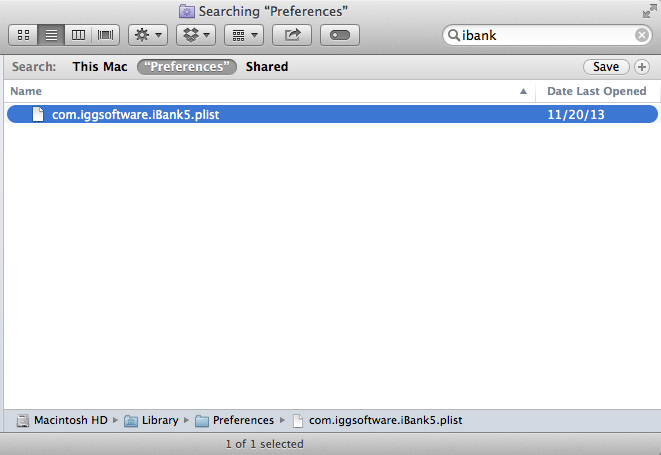
Task: Click the plist document icon in path bar
Action: point(298,421)
